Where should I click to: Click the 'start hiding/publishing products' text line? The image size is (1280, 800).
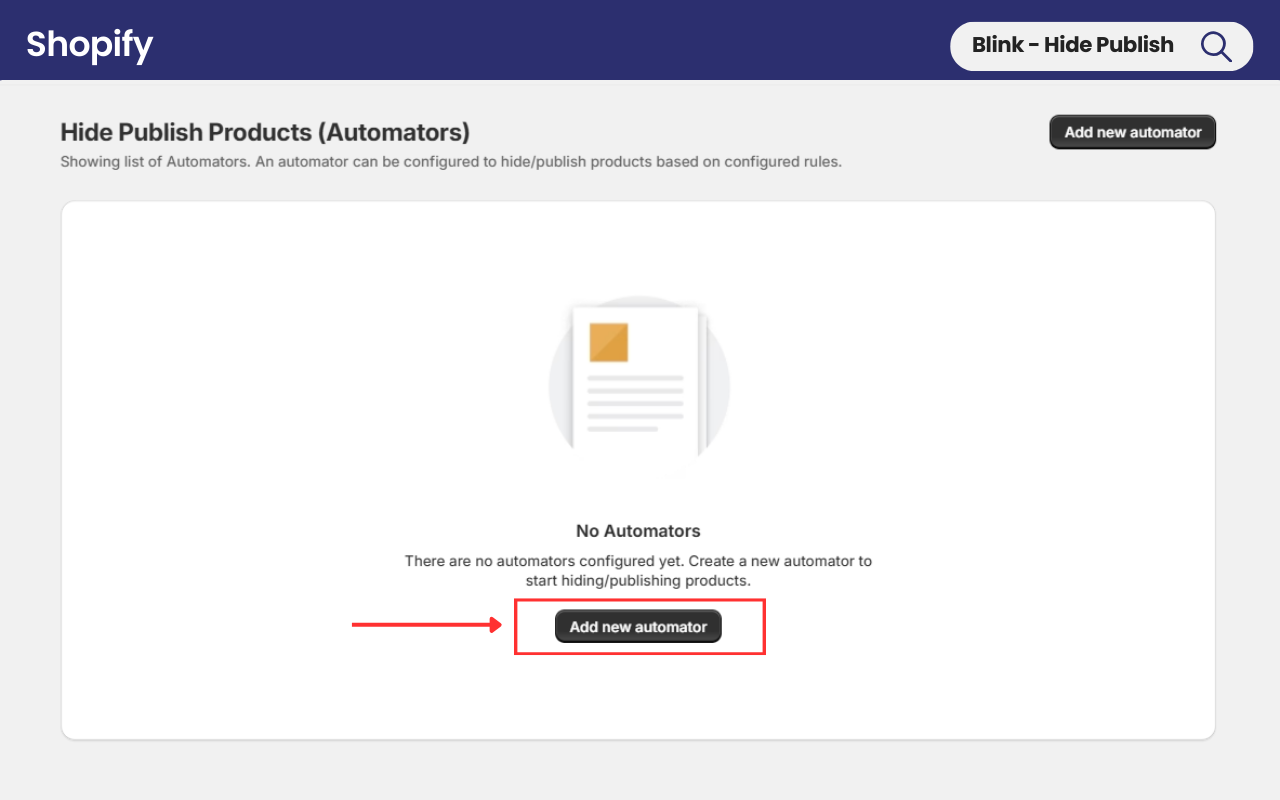tap(638, 580)
